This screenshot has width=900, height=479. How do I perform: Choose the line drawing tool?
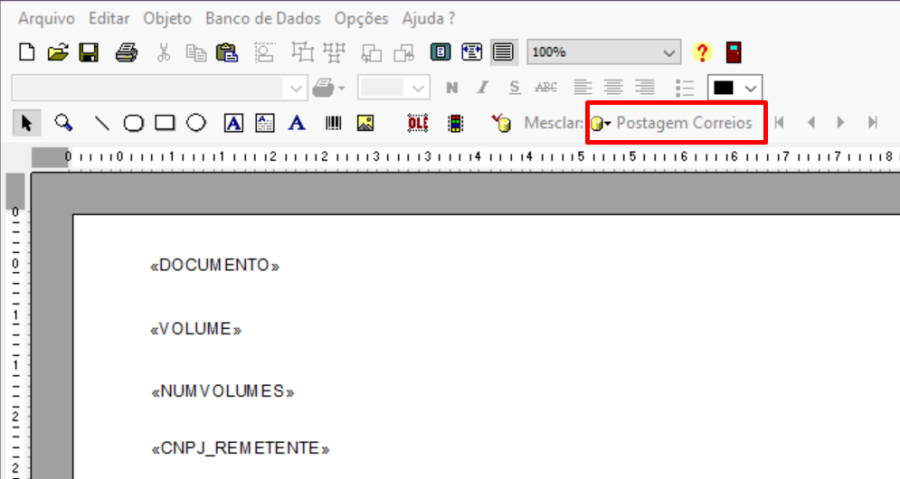point(102,123)
